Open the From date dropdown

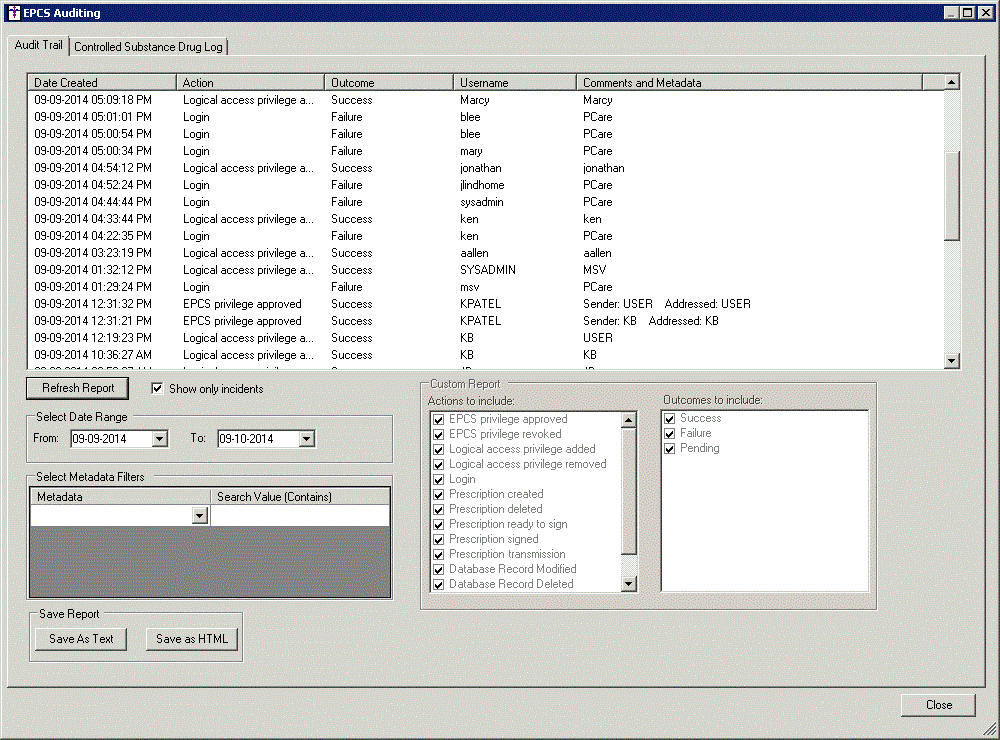tap(159, 439)
